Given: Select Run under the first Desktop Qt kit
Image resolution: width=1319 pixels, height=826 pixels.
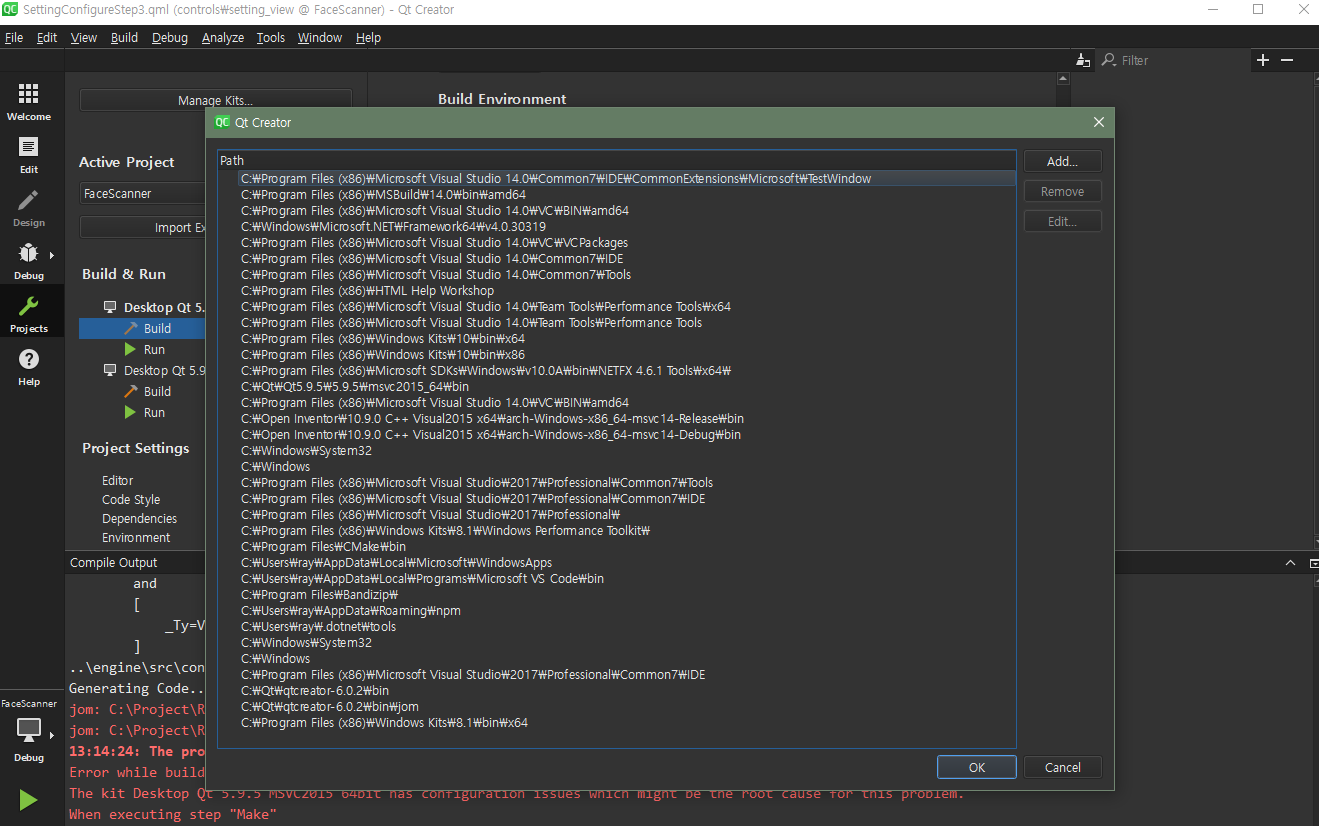Looking at the screenshot, I should [x=153, y=349].
